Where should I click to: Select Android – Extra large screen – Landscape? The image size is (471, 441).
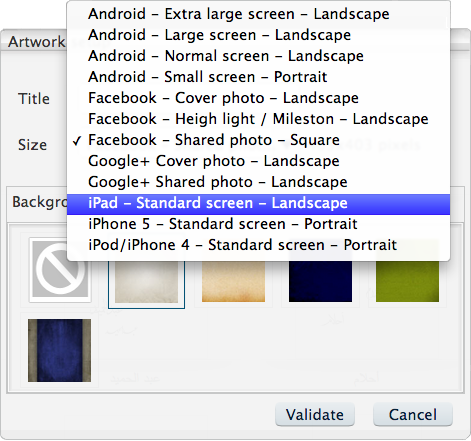[258, 14]
